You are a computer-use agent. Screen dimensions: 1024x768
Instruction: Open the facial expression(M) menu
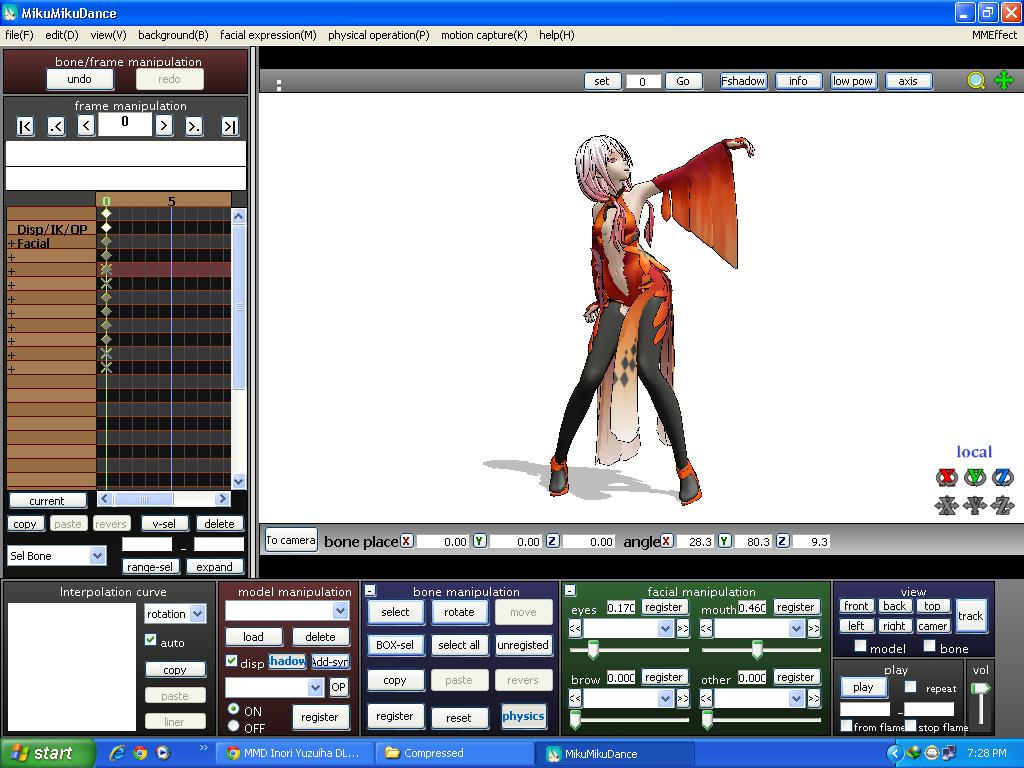[x=268, y=35]
